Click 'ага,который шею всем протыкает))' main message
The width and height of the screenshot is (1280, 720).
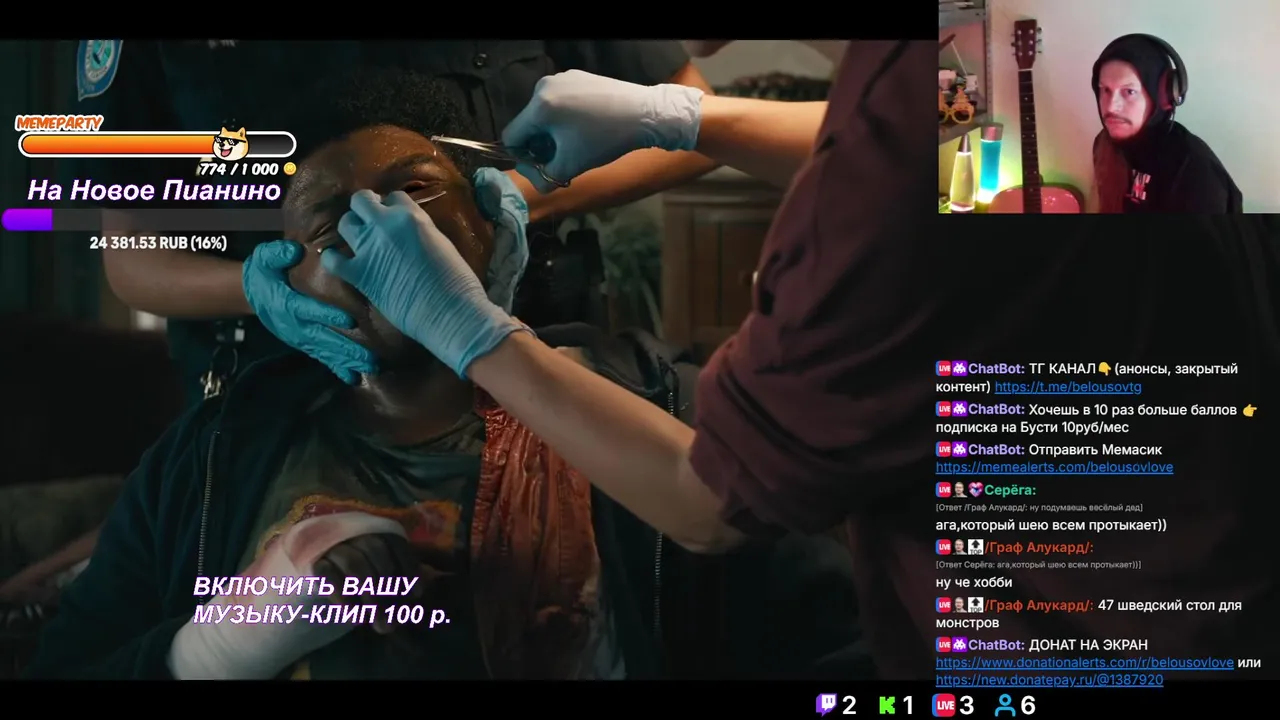(1051, 525)
